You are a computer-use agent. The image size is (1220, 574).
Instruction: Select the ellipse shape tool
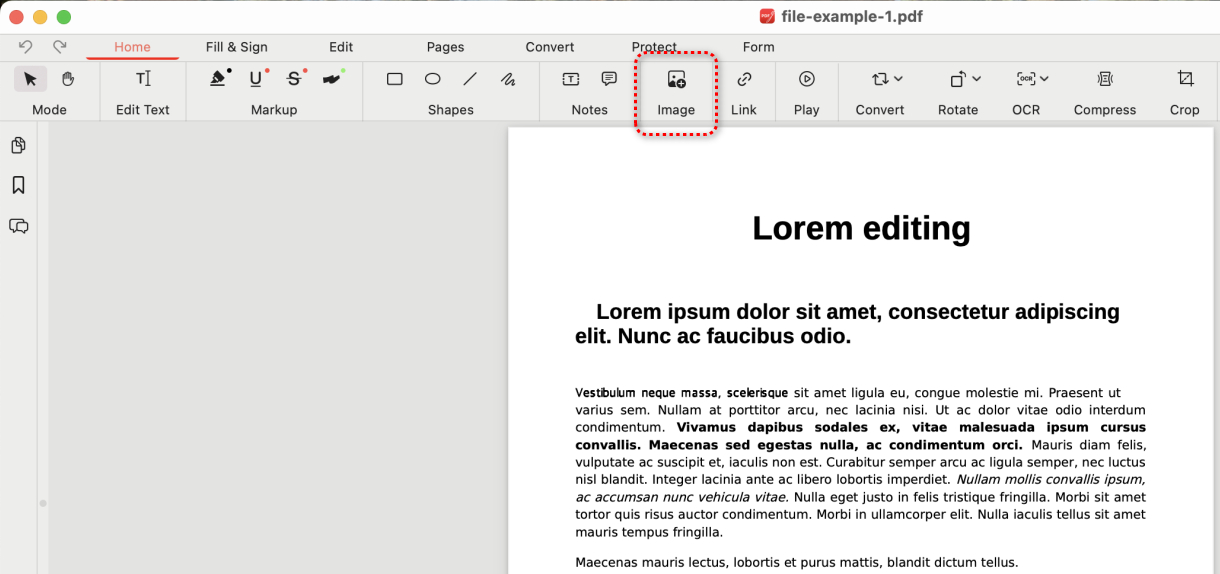pyautogui.click(x=432, y=79)
